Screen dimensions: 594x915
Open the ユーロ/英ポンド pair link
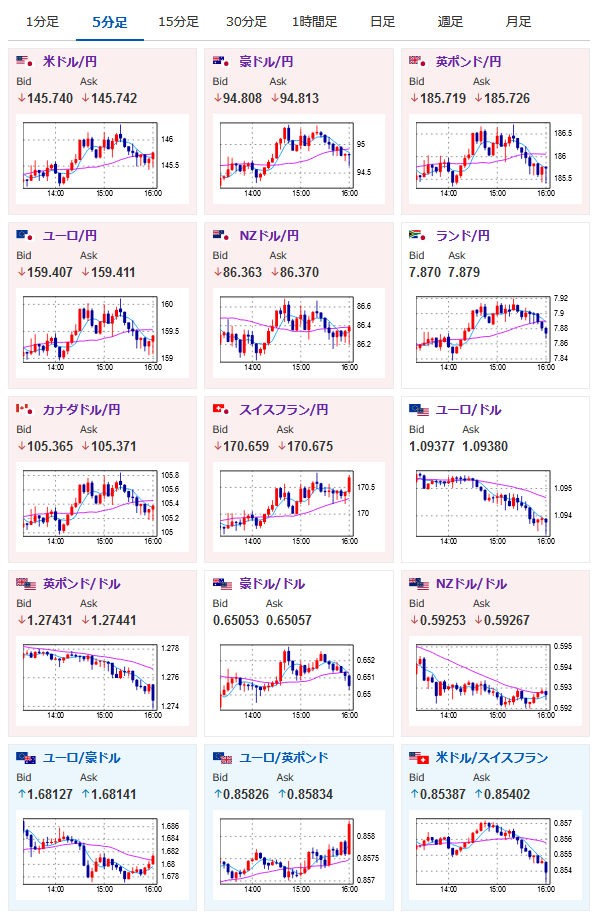(284, 757)
